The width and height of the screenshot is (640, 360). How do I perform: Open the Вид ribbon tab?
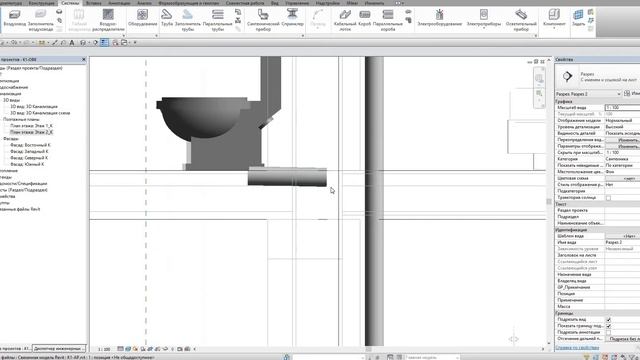coord(275,3)
